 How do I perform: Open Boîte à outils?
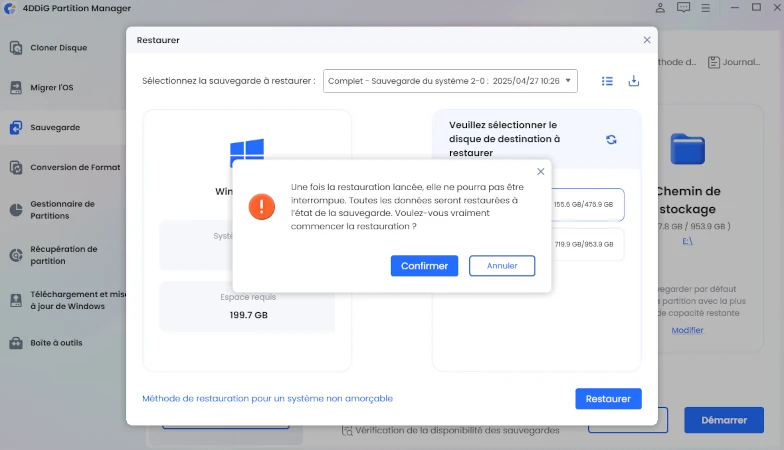click(63, 343)
